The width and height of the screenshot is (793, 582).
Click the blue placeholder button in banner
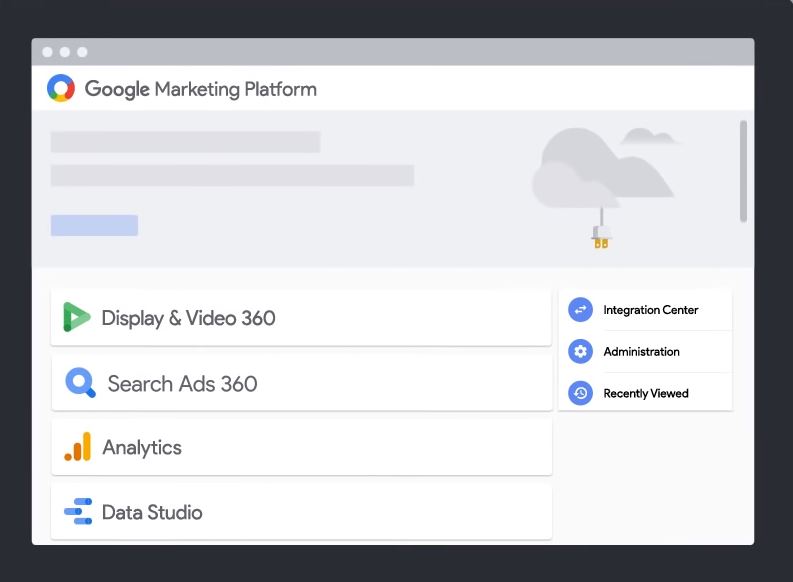[94, 225]
